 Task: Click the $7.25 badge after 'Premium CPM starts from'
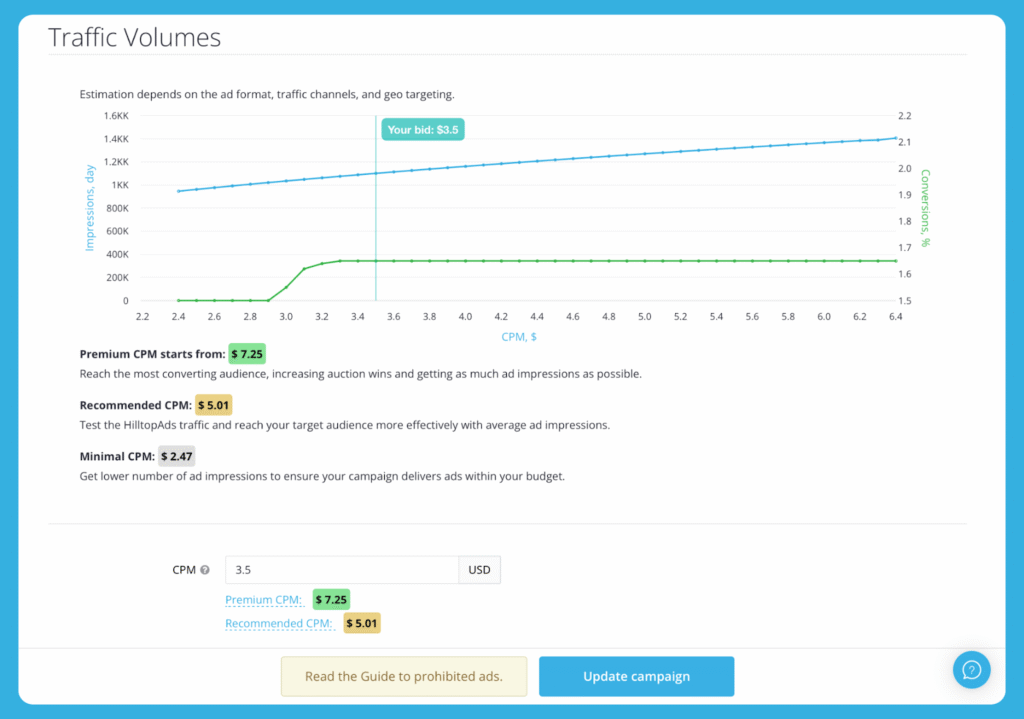247,354
